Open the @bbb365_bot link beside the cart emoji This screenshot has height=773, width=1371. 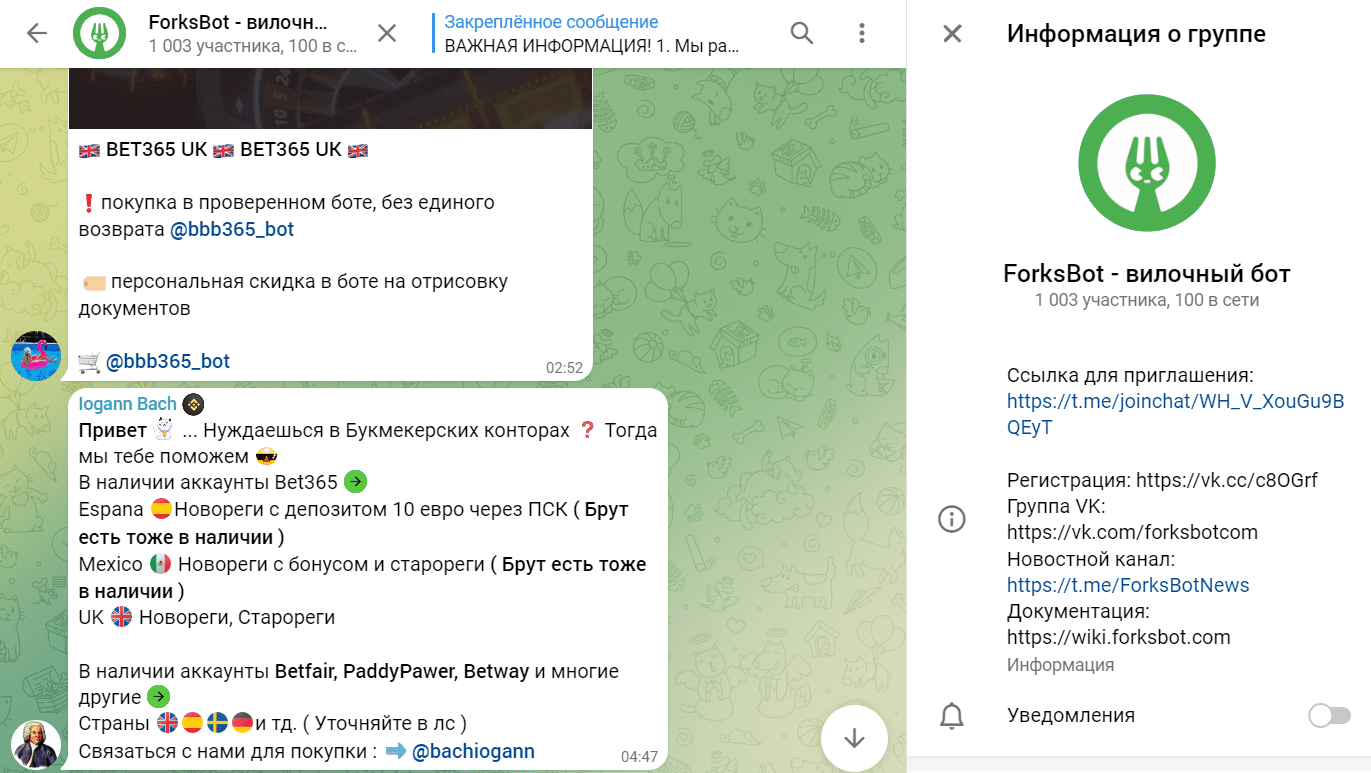pos(168,361)
